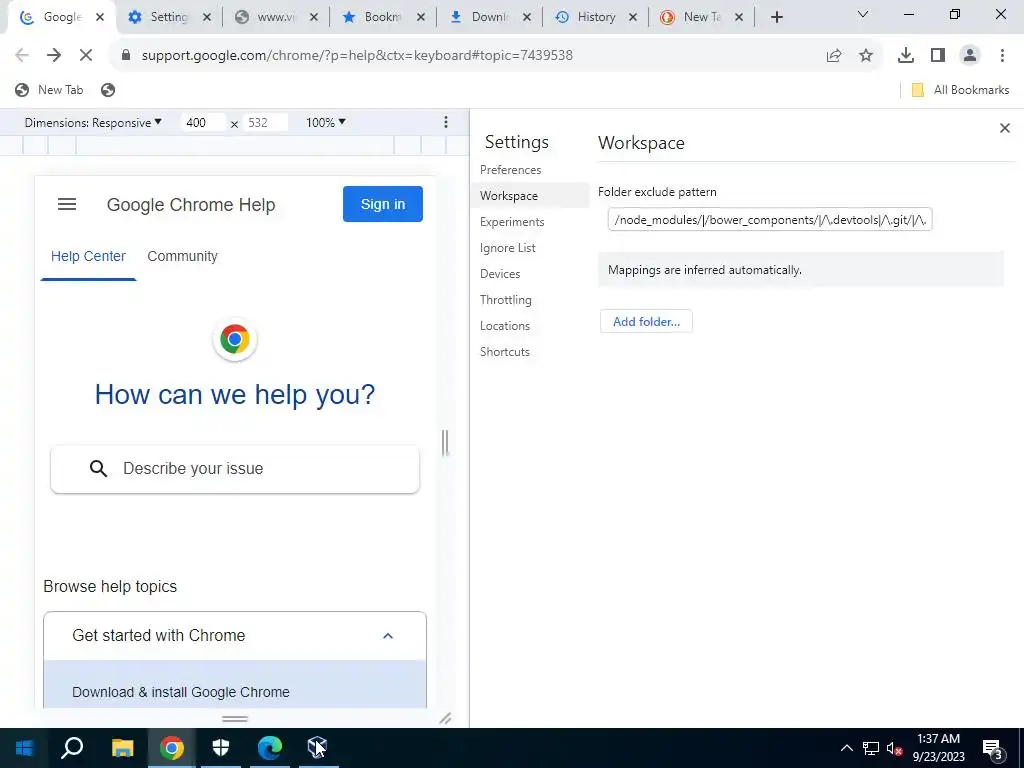This screenshot has height=768, width=1024.
Task: Open Dimensions: Responsive dropdown
Action: pyautogui.click(x=93, y=123)
